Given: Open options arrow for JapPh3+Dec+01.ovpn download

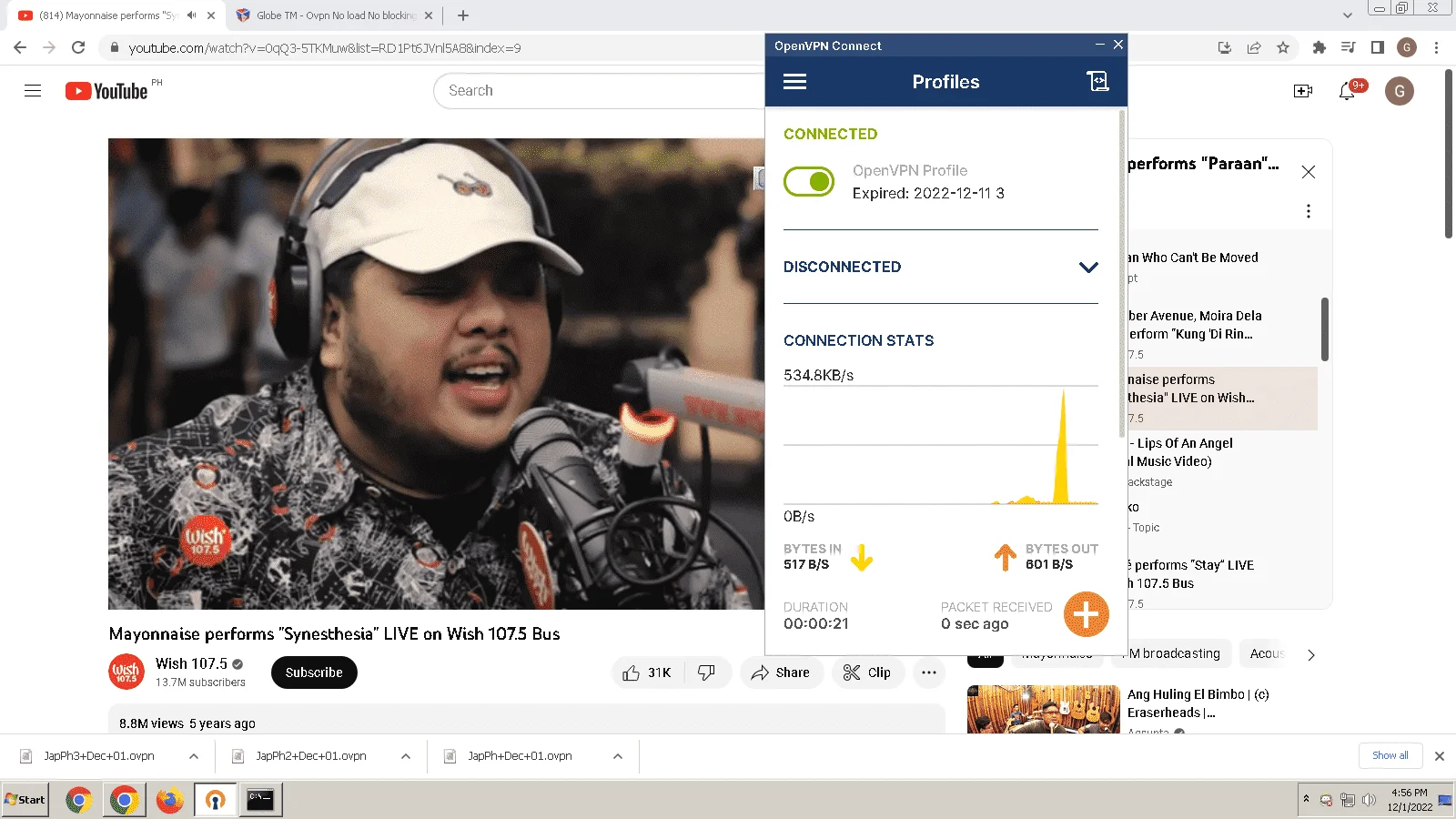Looking at the screenshot, I should tap(194, 756).
